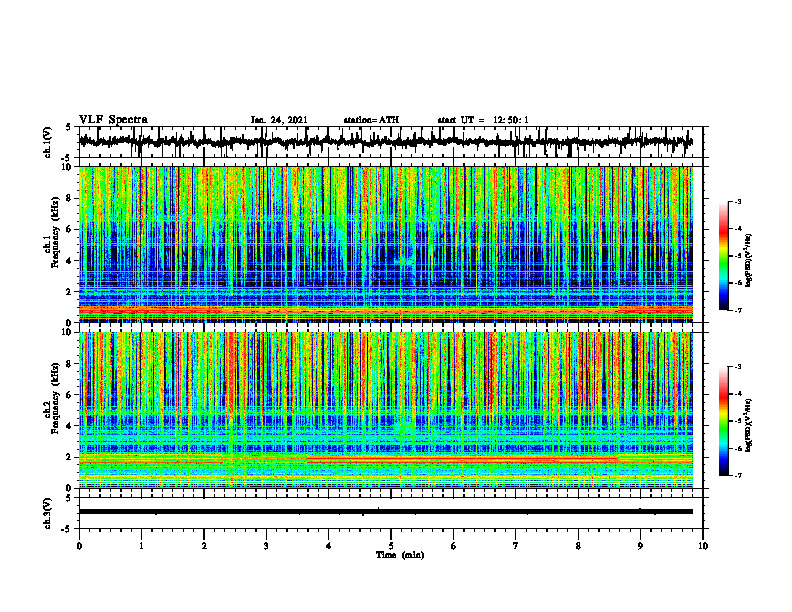This screenshot has width=792, height=612.
Task: Click tick label "2" on the Time axis
Action: [x=204, y=546]
